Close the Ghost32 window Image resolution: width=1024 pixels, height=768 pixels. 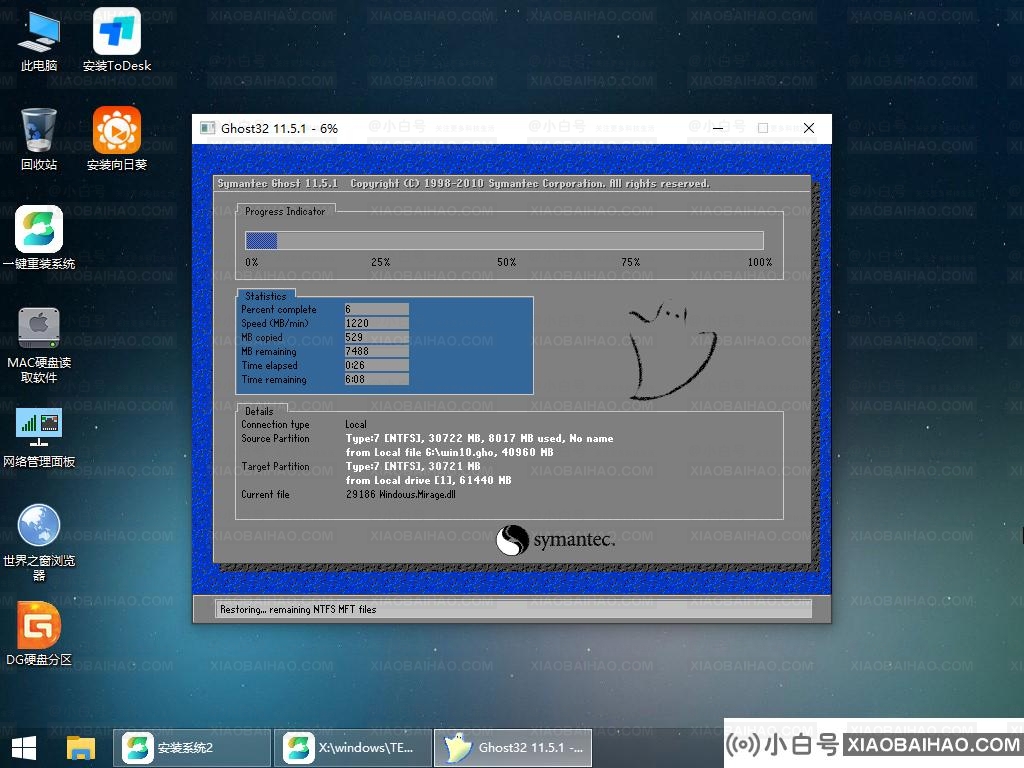(809, 128)
